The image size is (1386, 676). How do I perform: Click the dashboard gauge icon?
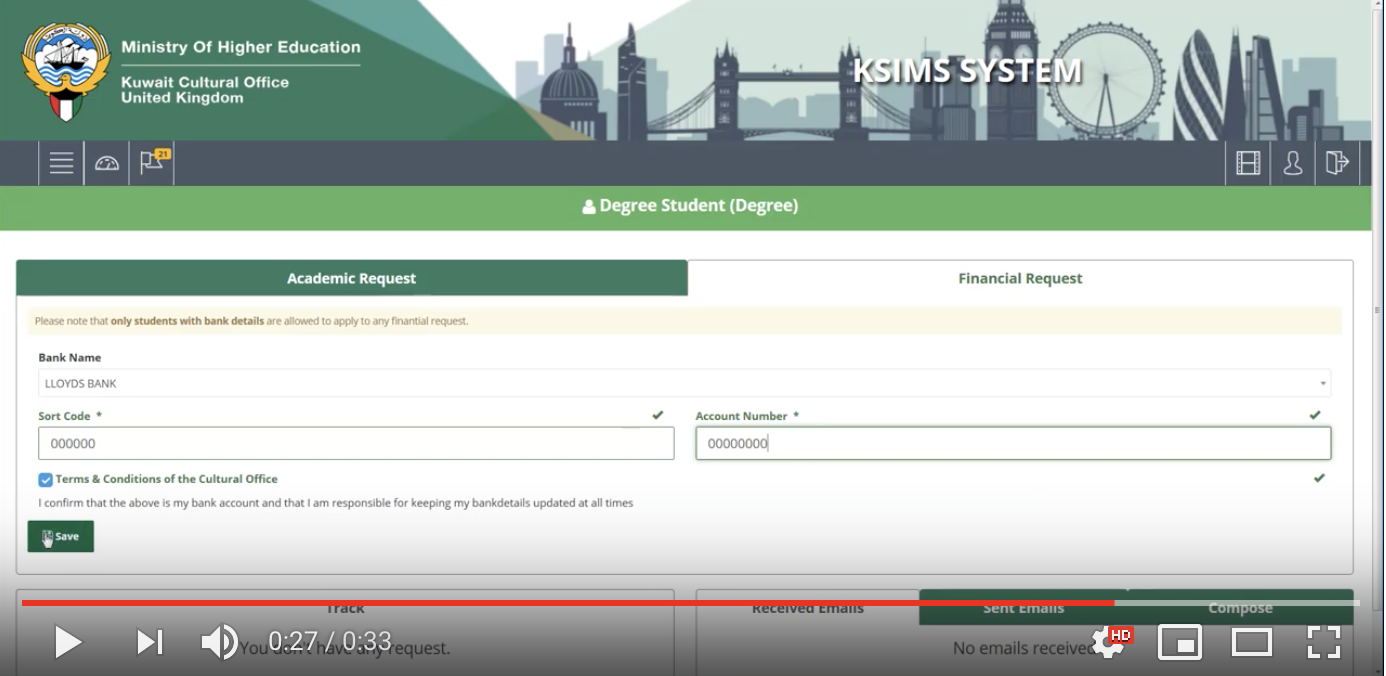coord(107,163)
